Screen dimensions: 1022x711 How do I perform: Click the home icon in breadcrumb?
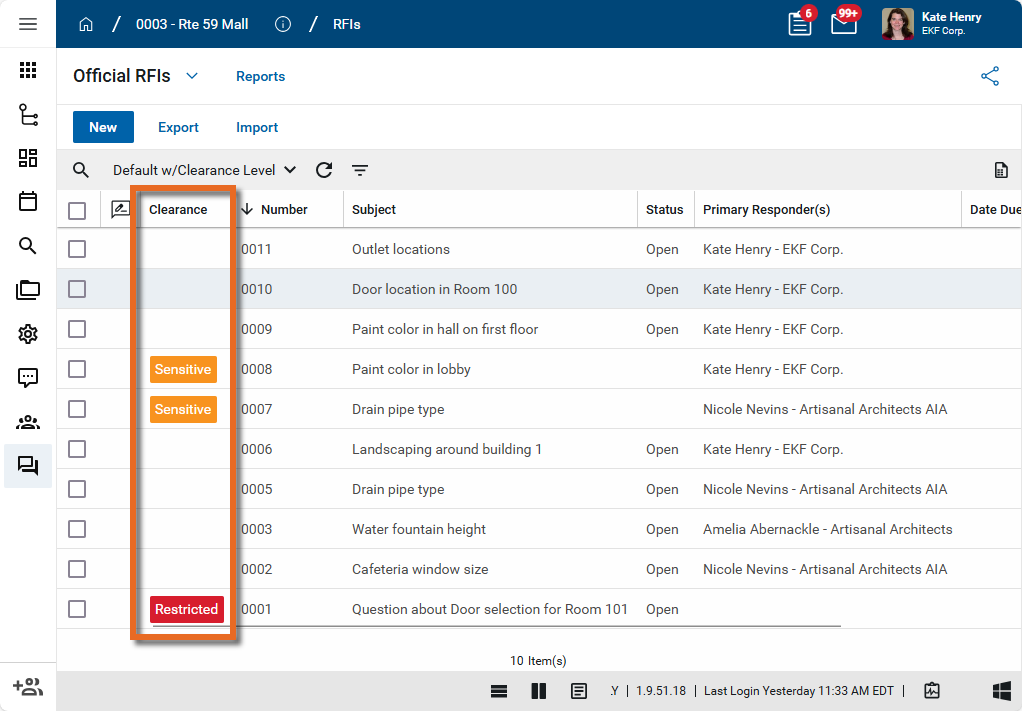coord(86,24)
